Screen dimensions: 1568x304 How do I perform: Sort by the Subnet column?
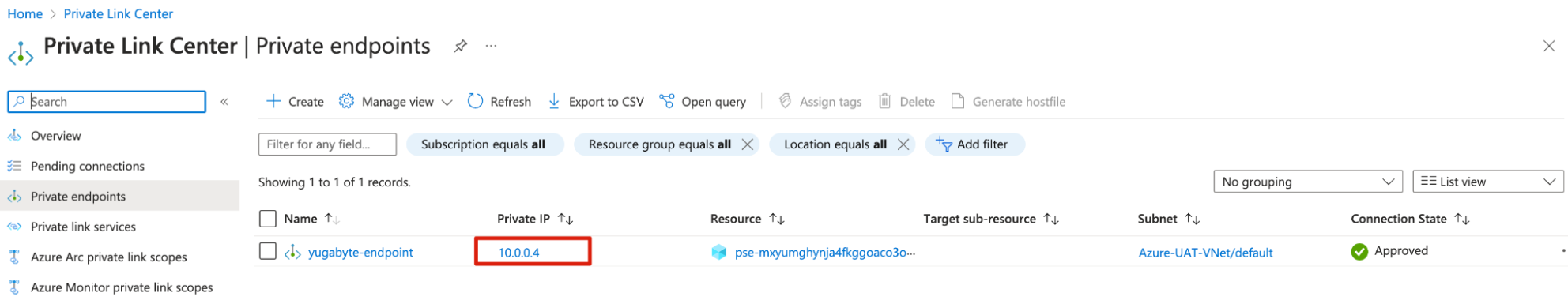tap(1169, 219)
